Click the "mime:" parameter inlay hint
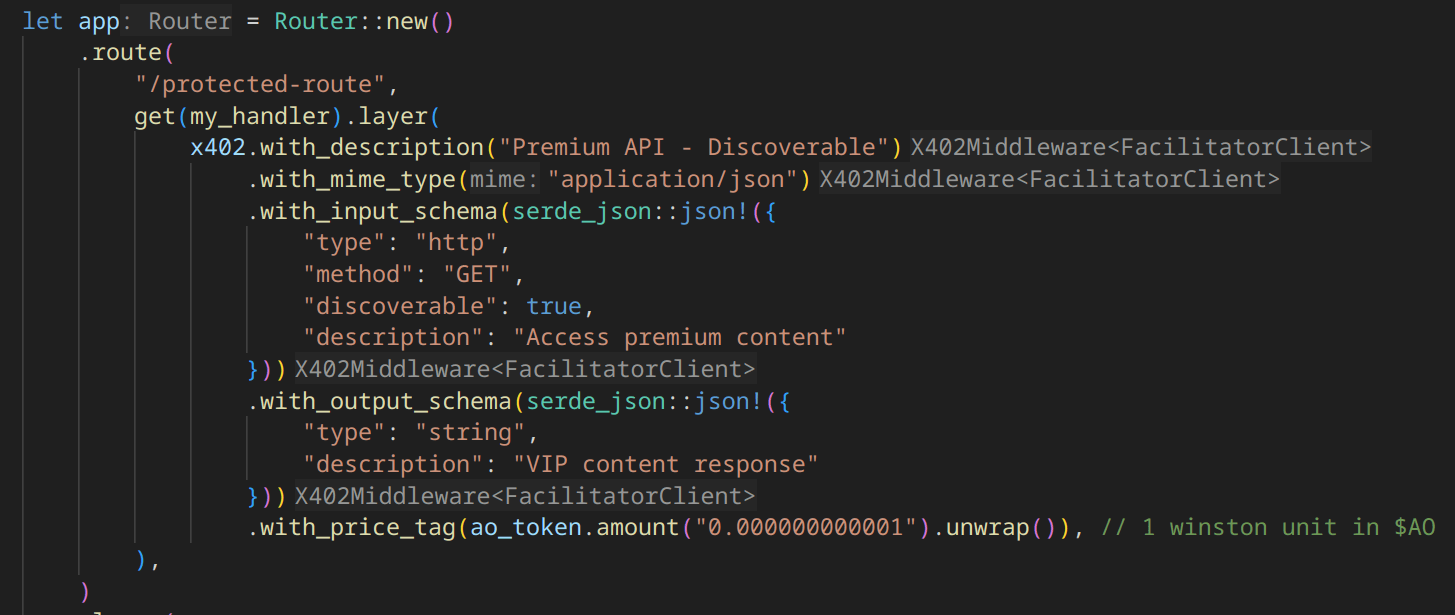1455x615 pixels. click(x=505, y=180)
